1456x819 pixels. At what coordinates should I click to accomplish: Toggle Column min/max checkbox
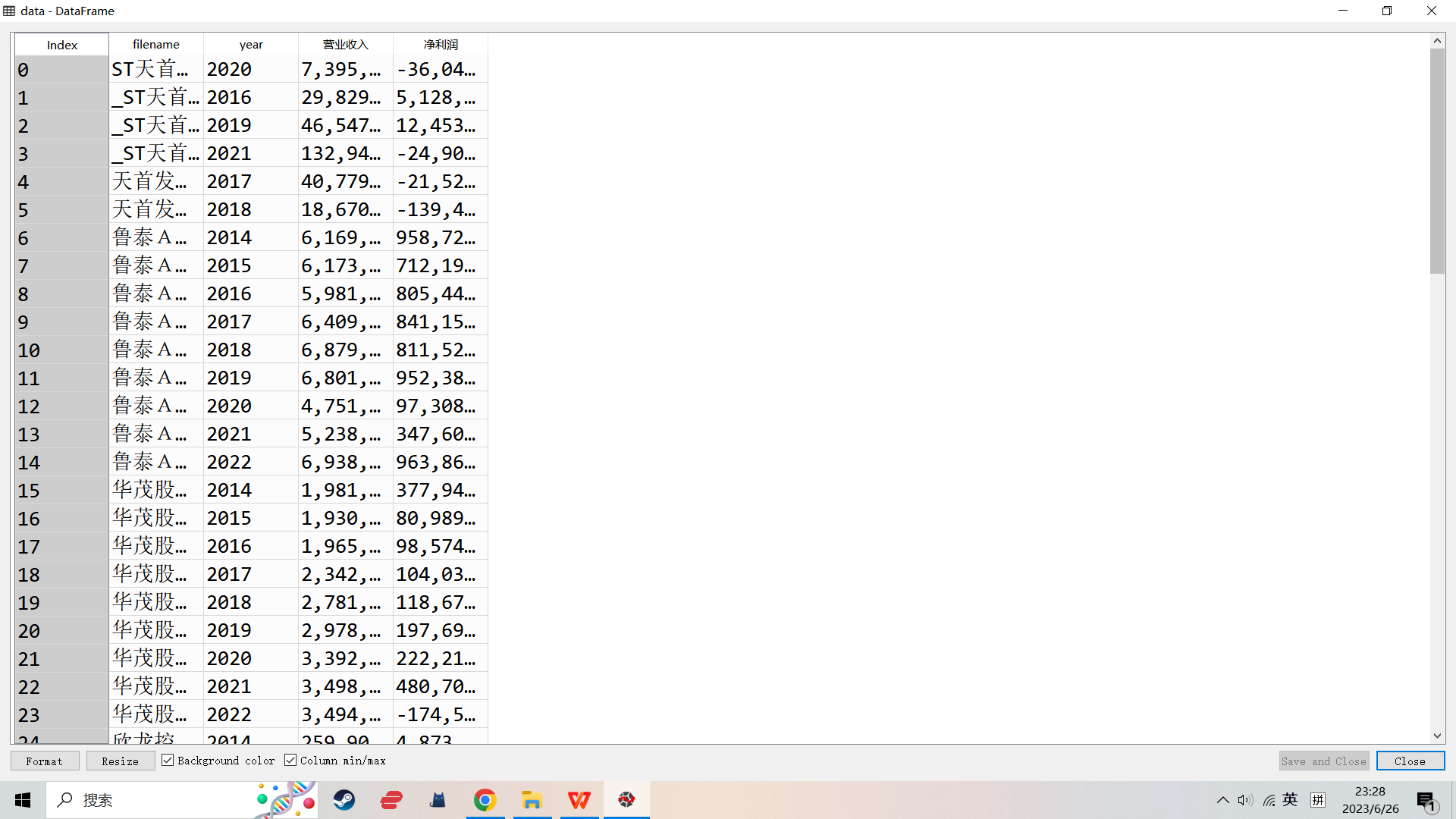pos(291,761)
